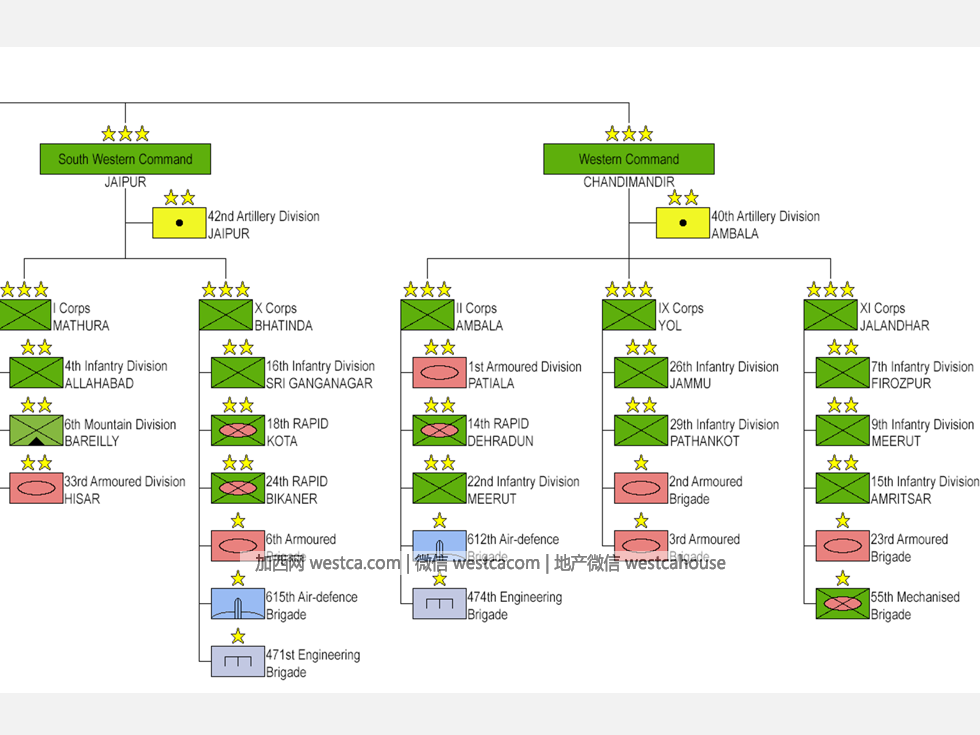Select the 26th Infantry Division symbol
The width and height of the screenshot is (980, 735).
641,372
